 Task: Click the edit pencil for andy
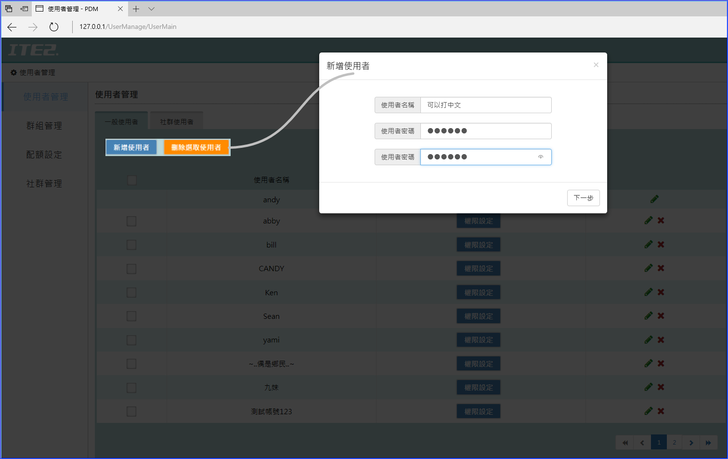654,199
